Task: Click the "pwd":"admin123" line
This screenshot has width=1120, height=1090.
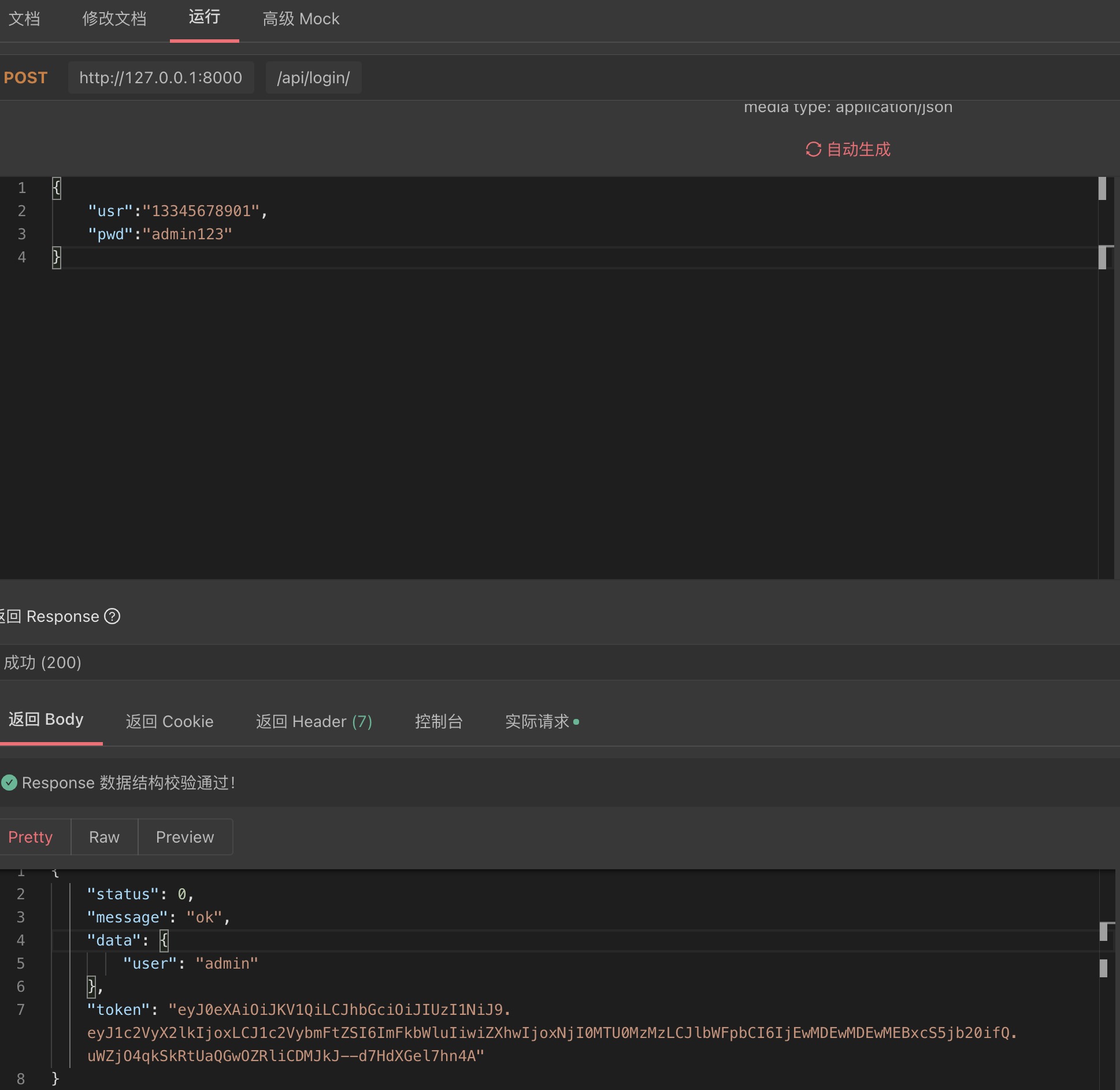Action: click(x=160, y=234)
